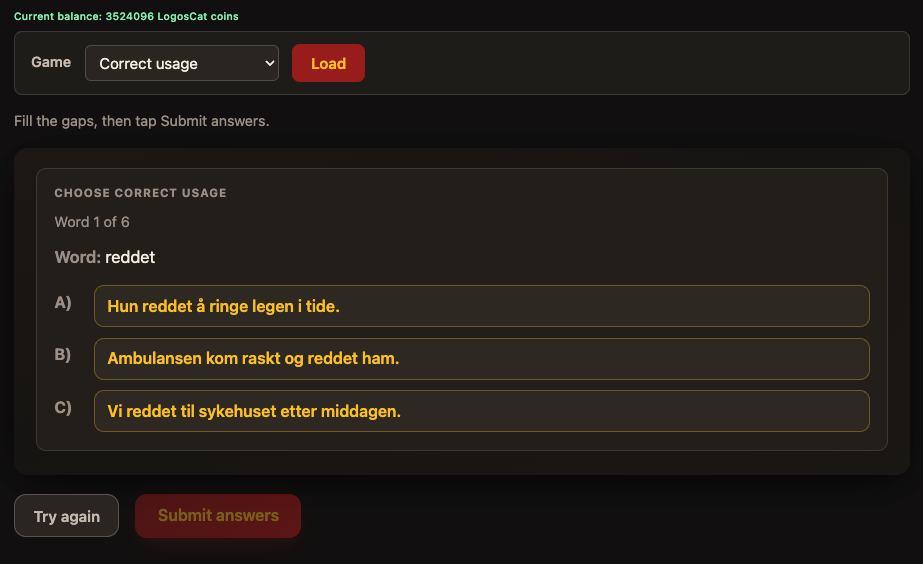The image size is (923, 564).
Task: Click the "Word:" label in the question card
Action: [78, 258]
